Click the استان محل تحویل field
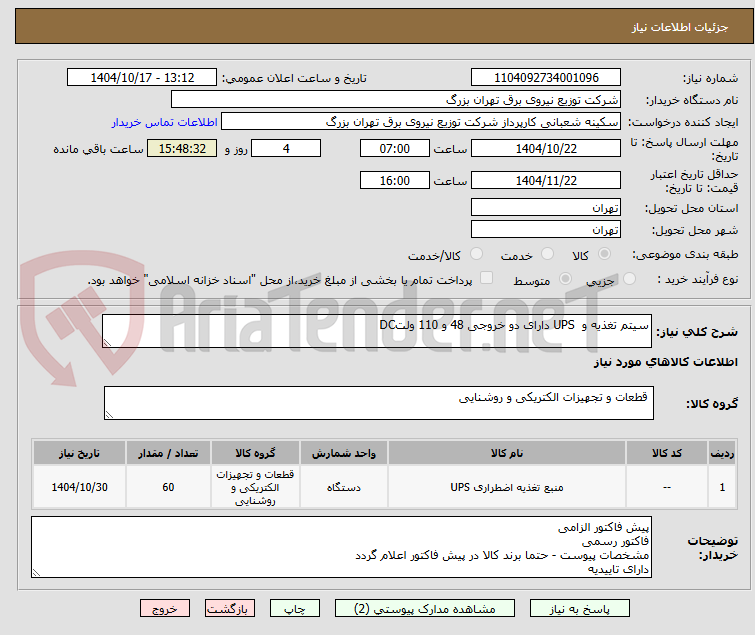 [546, 207]
